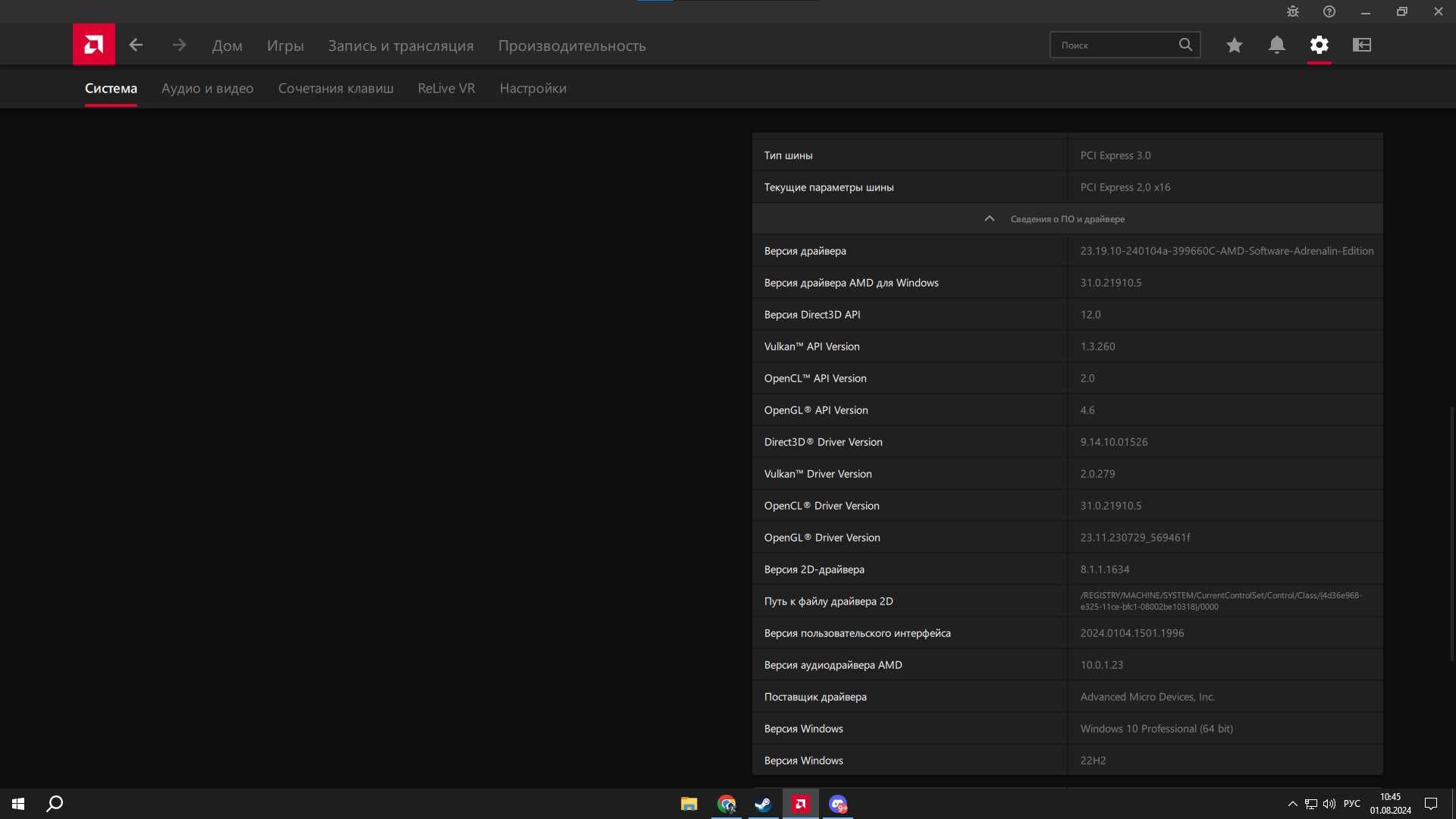Image resolution: width=1456 pixels, height=819 pixels.
Task: Switch to Настройки tab
Action: pos(533,88)
